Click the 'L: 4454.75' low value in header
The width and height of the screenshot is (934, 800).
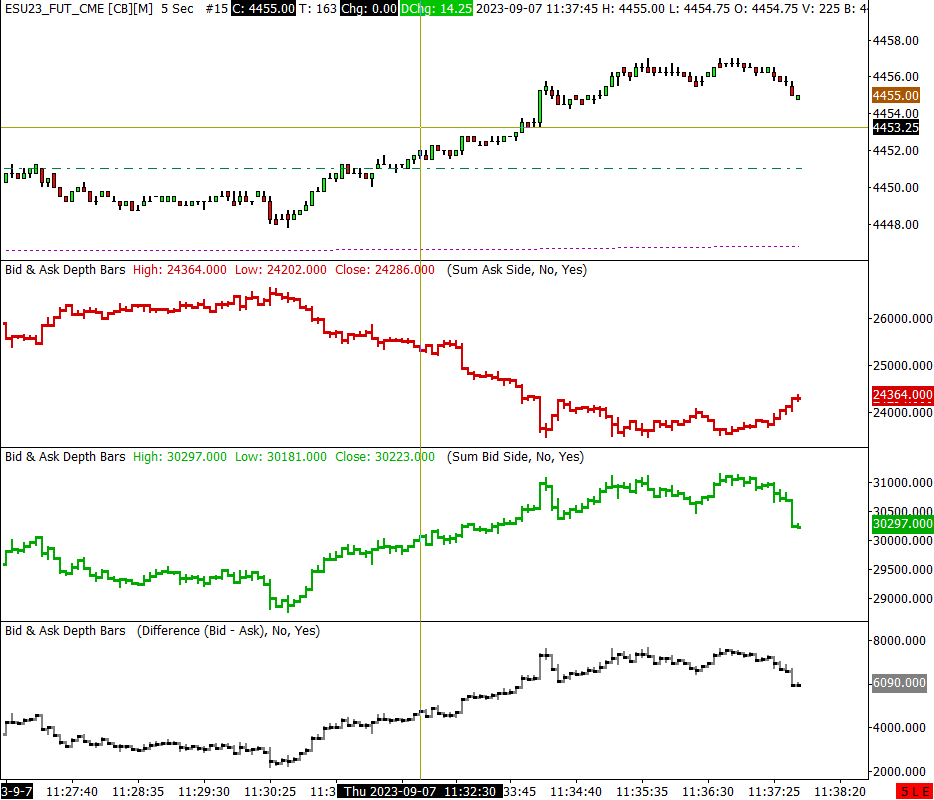(x=700, y=9)
